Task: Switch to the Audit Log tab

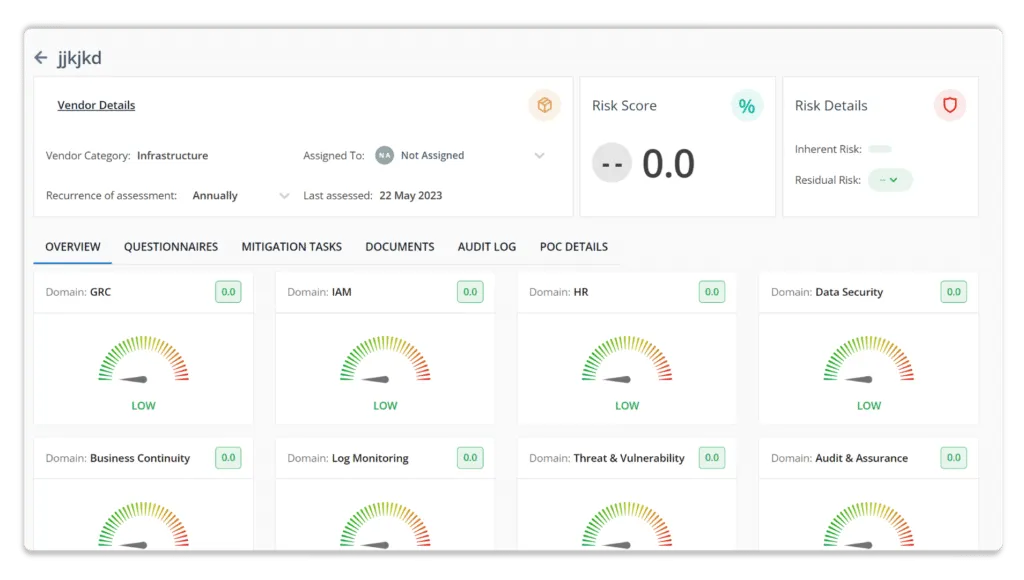Action: tap(487, 247)
